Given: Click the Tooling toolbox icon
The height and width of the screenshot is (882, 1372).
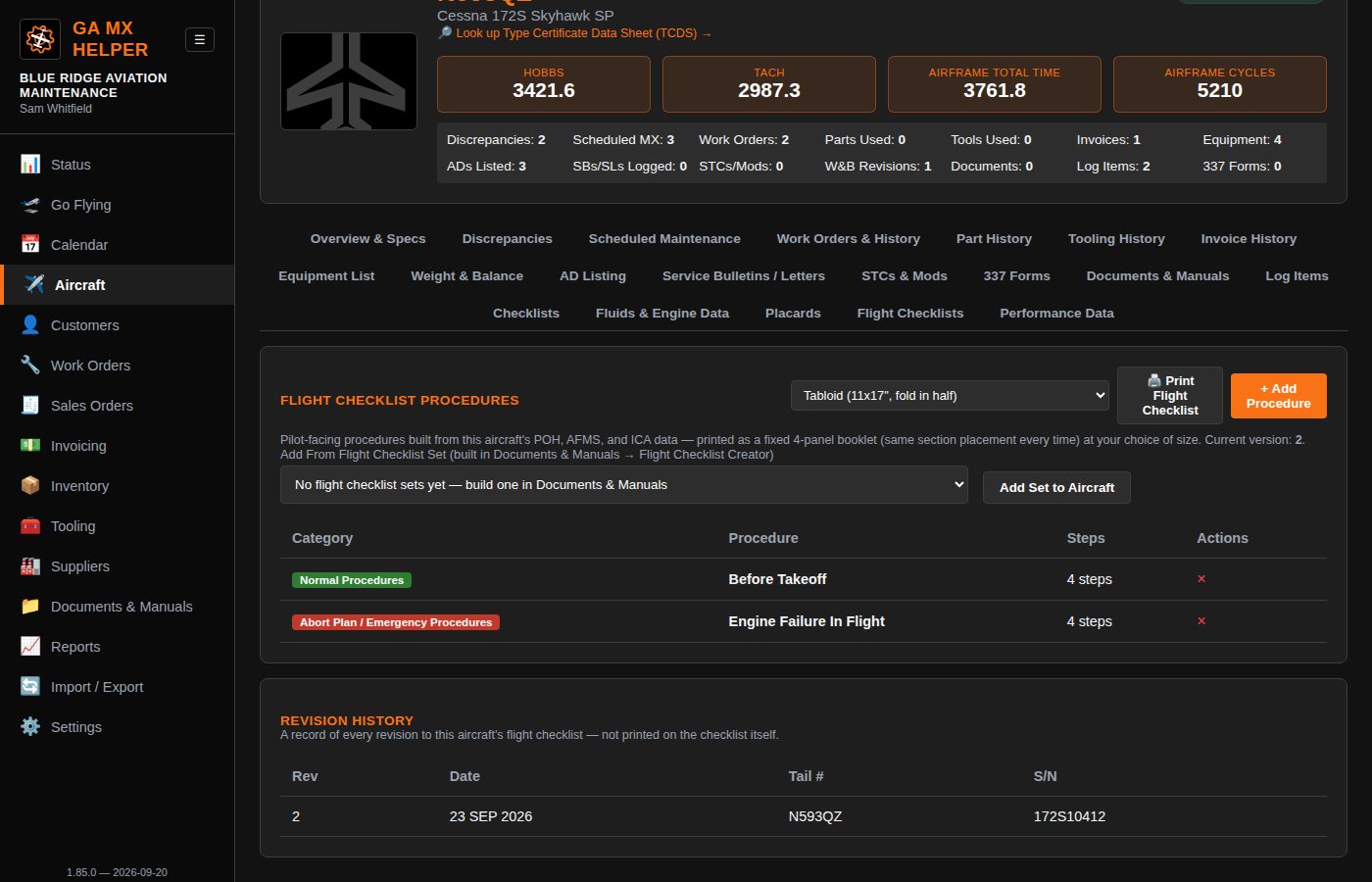Looking at the screenshot, I should [x=30, y=526].
